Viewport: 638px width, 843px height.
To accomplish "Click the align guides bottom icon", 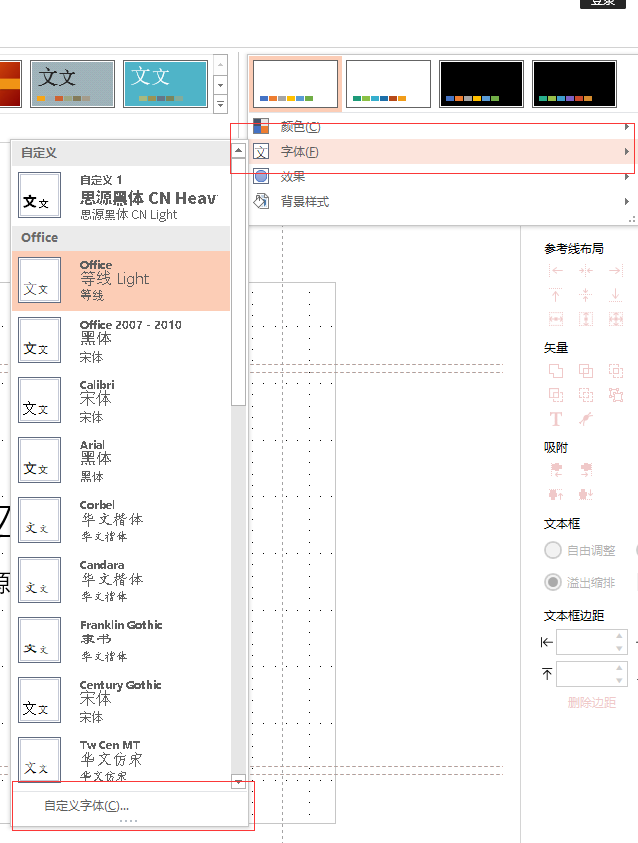I will coord(616,295).
